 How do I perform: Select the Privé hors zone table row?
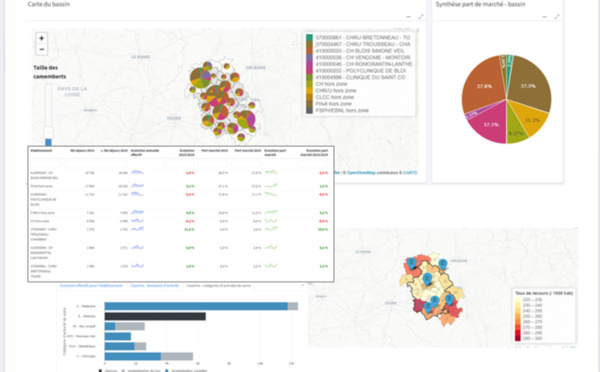pos(181,186)
